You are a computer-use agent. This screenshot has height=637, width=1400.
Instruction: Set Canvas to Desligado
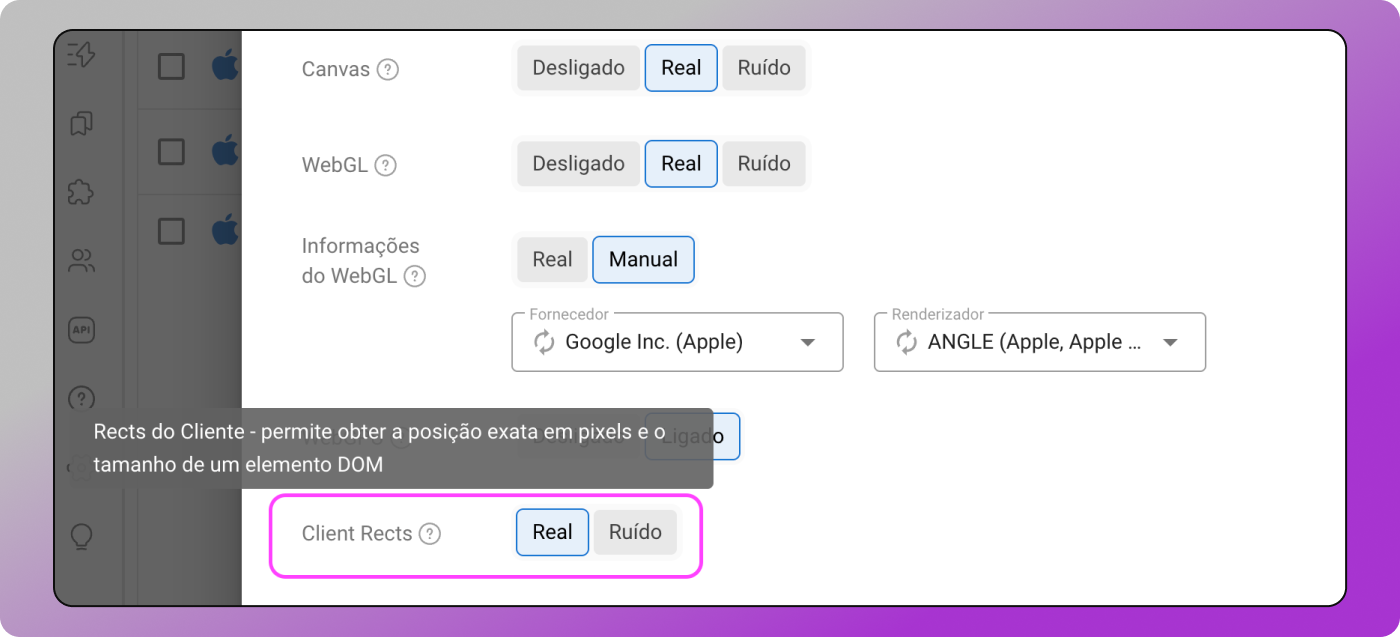[x=578, y=68]
